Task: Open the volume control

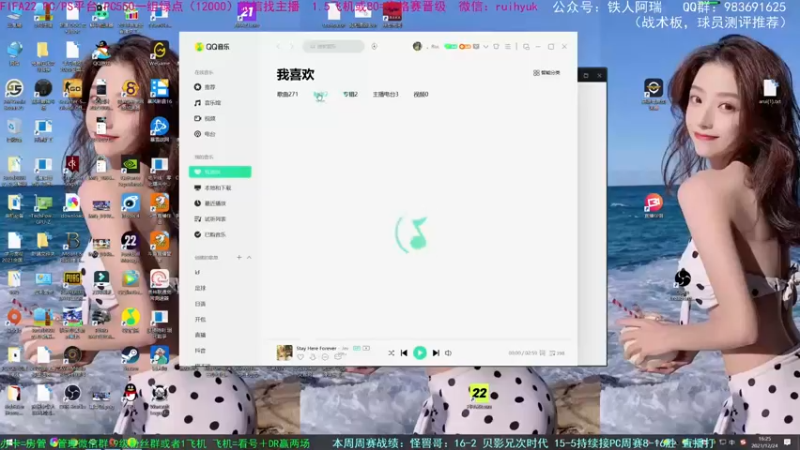Action: tap(448, 353)
